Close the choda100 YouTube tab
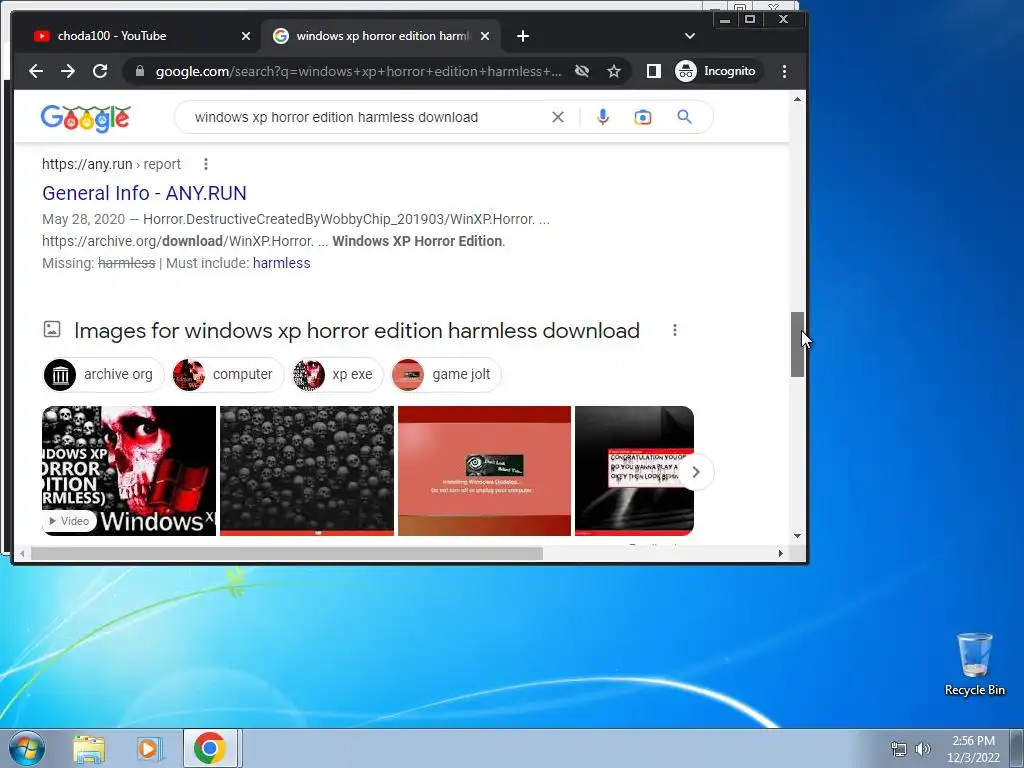1024x768 pixels. pos(246,36)
